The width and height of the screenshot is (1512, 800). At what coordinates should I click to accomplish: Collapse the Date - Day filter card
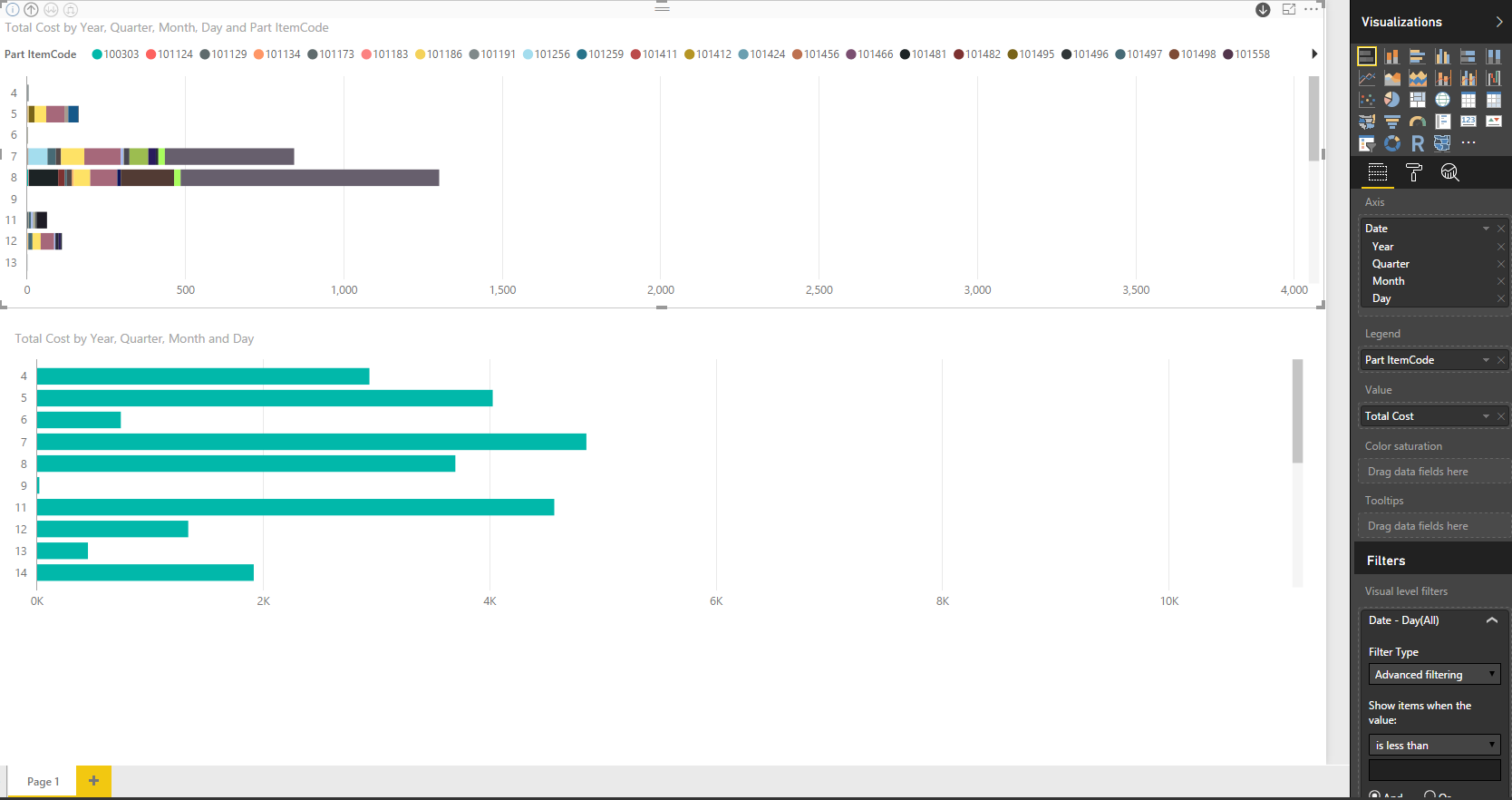point(1492,620)
